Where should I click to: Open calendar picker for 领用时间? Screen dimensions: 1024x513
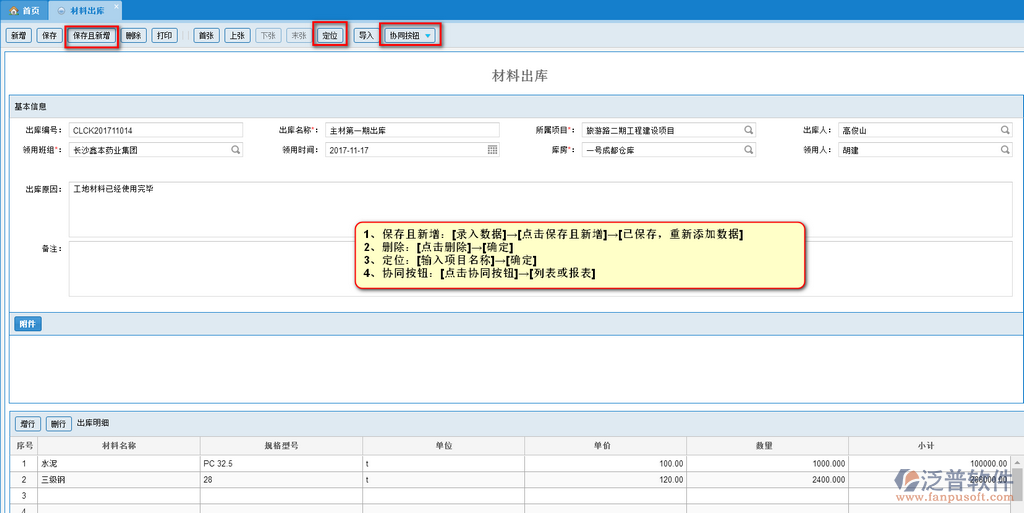[x=492, y=150]
